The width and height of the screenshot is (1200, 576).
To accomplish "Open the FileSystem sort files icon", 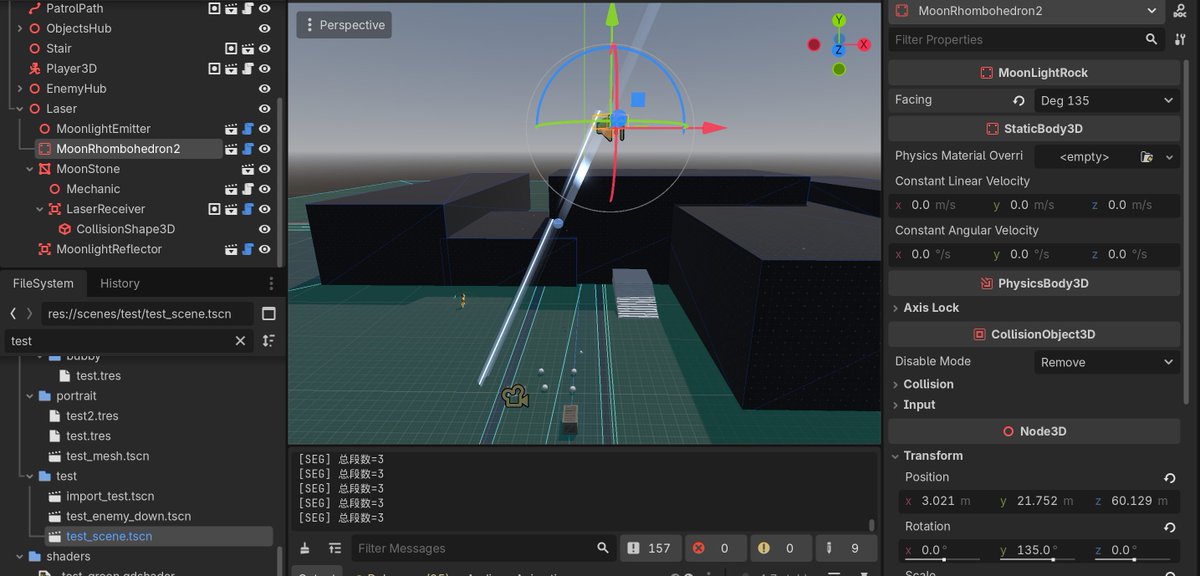I will 268,341.
